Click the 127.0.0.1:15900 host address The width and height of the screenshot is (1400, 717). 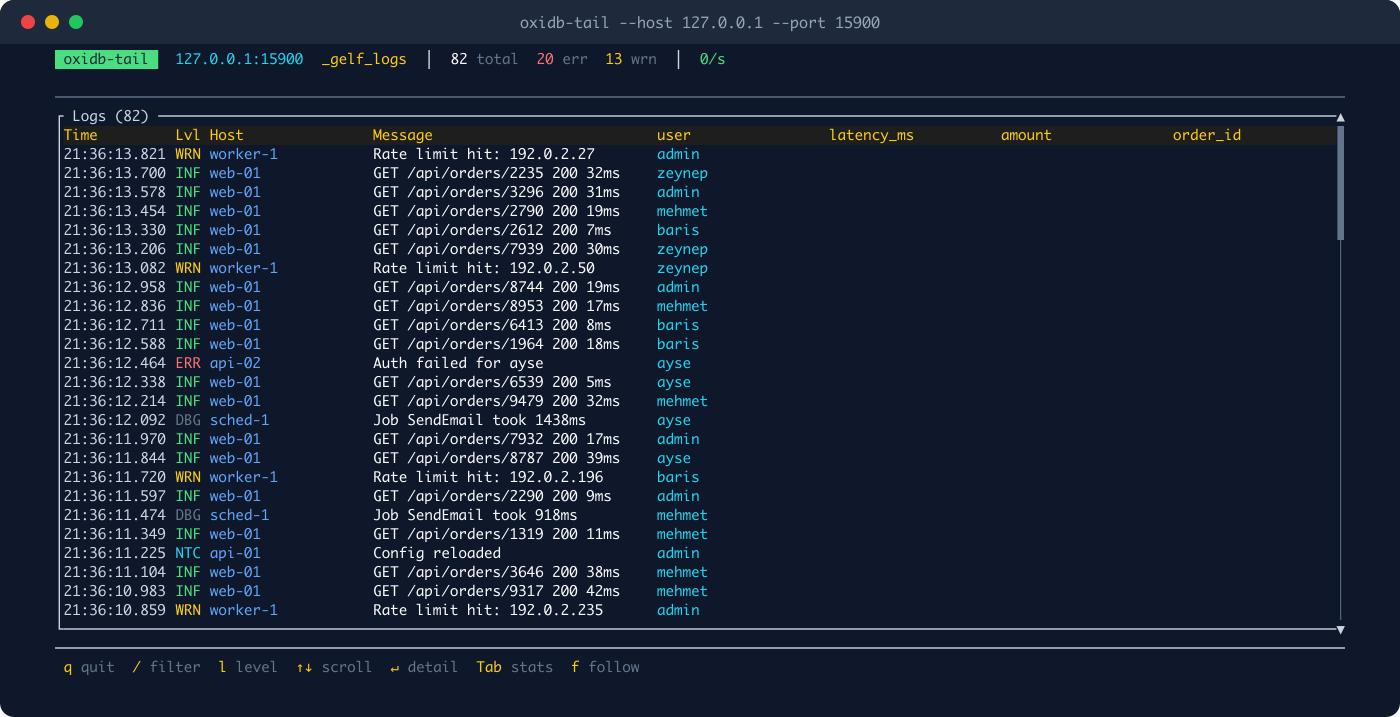coord(239,59)
